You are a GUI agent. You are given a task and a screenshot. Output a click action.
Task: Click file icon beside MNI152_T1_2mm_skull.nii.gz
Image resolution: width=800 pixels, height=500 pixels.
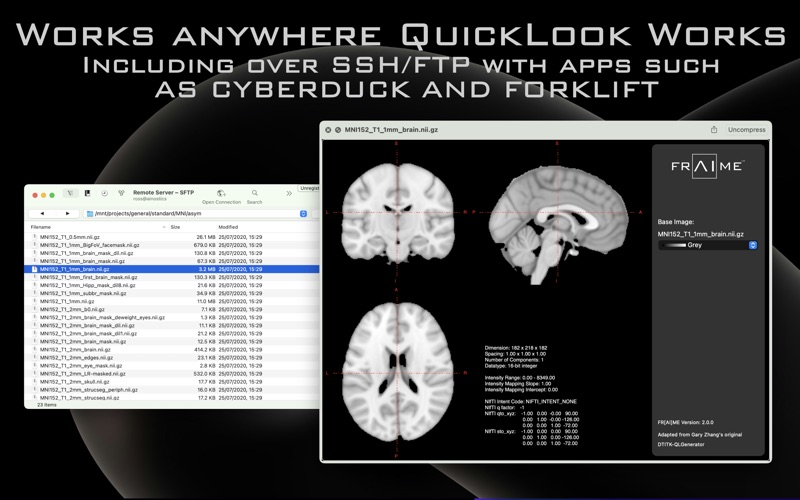coord(35,382)
